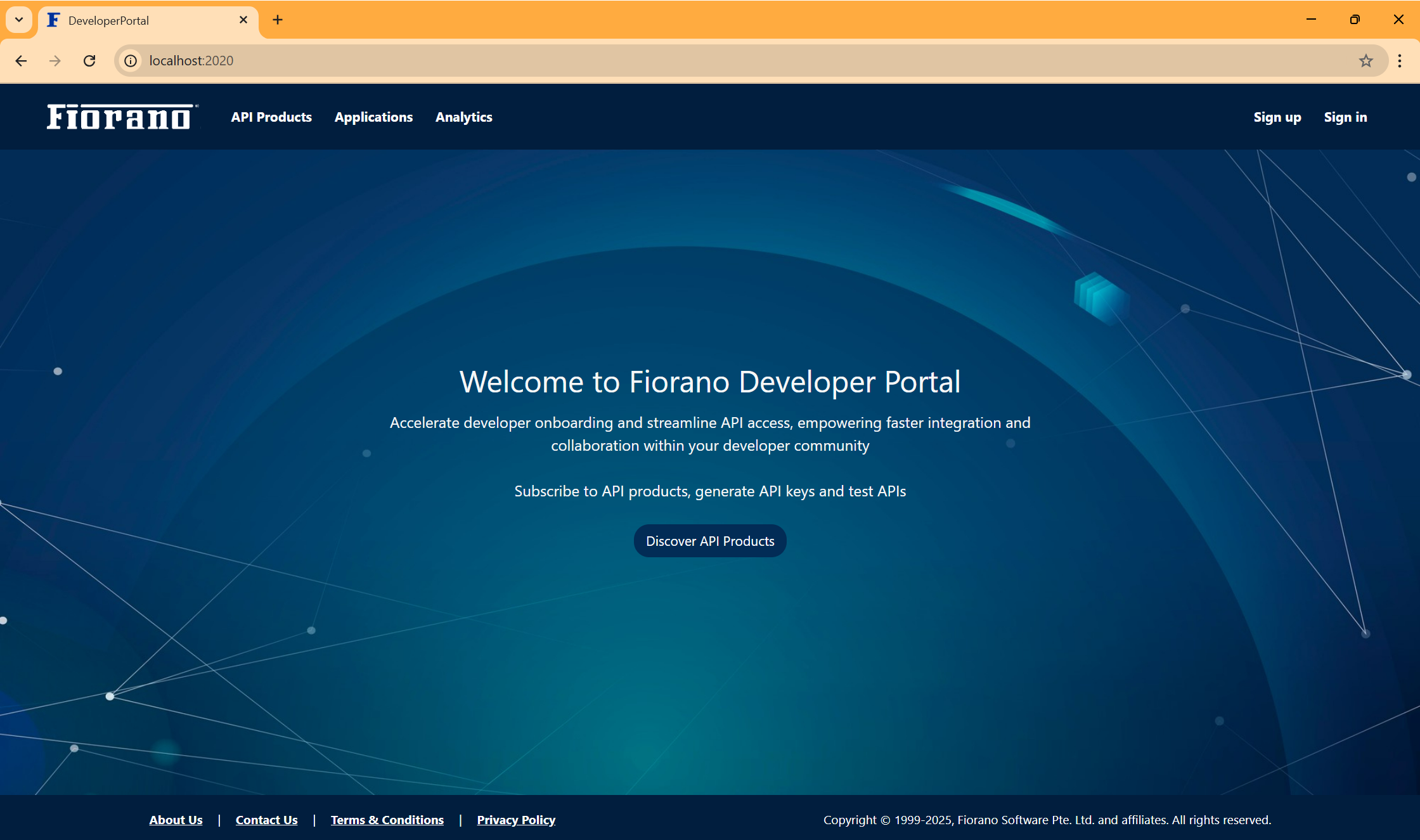Click the copyright notice 'Fiorano Software Pte. Ltd.'
Image resolution: width=1420 pixels, height=840 pixels.
point(1026,820)
